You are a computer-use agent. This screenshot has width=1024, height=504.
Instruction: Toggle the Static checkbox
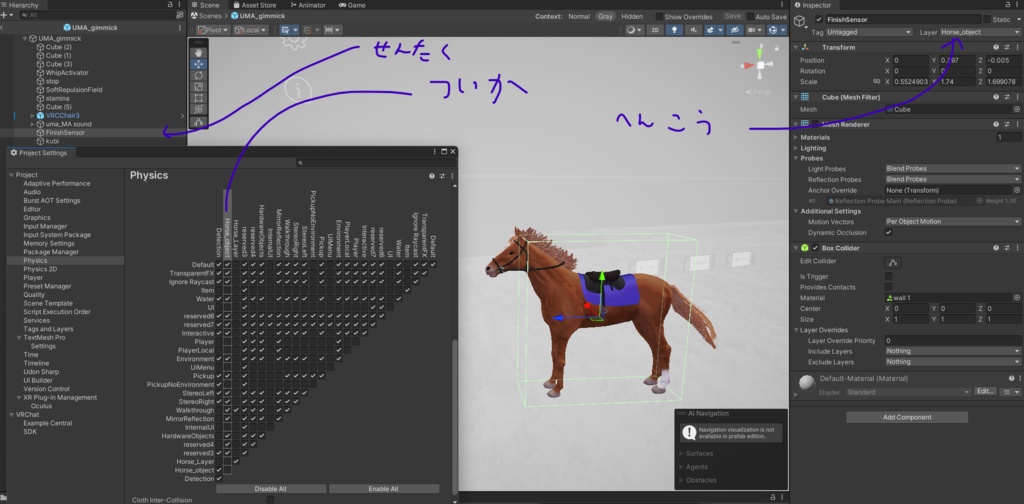pos(987,20)
